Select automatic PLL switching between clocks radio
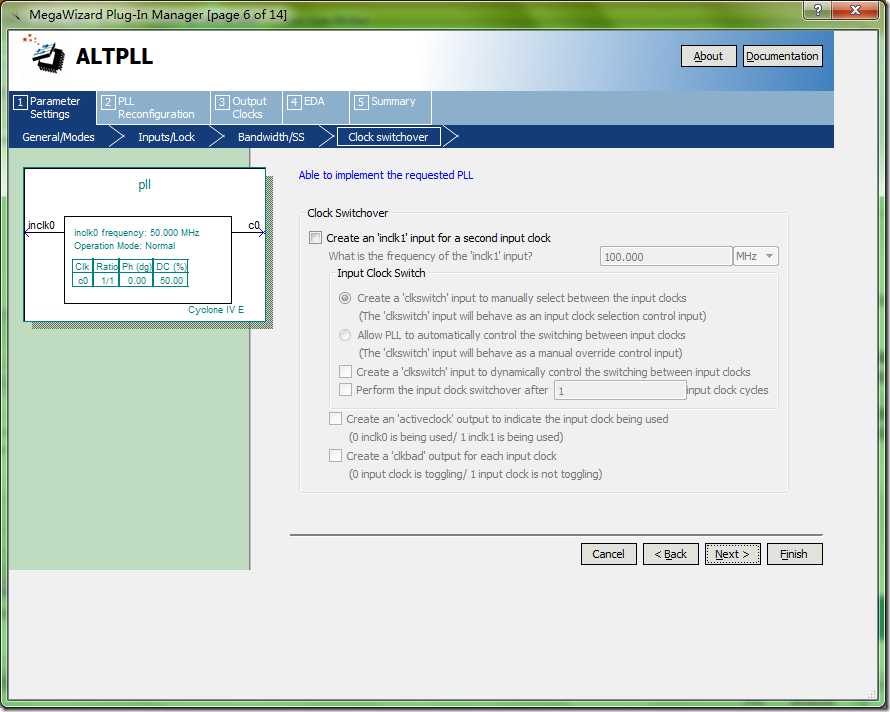890x712 pixels. [345, 335]
